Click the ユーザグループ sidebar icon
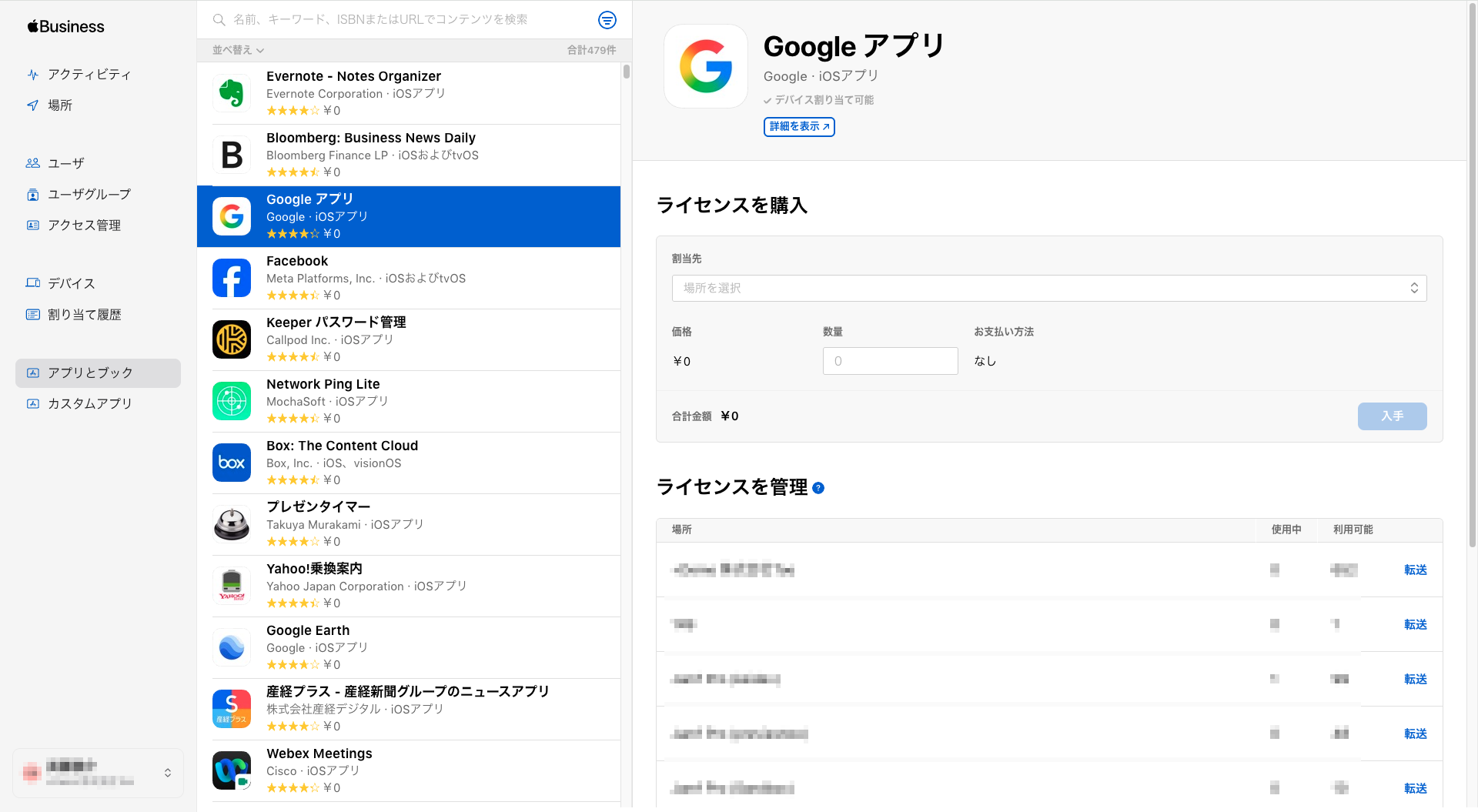Image resolution: width=1478 pixels, height=812 pixels. [x=32, y=194]
